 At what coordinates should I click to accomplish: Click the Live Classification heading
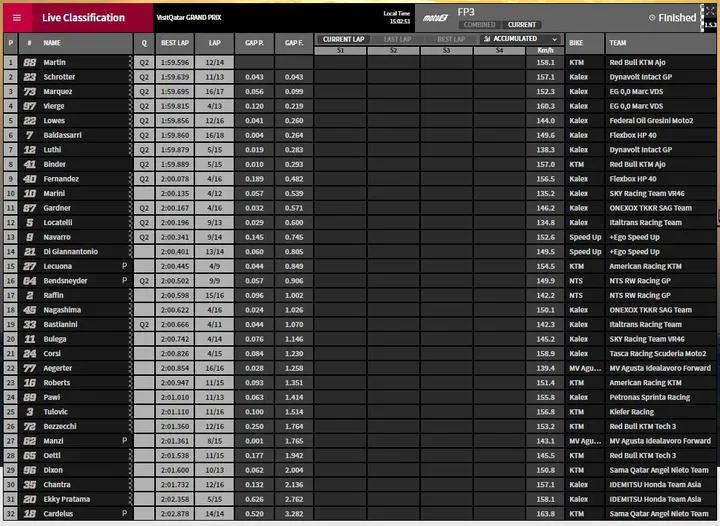(x=84, y=18)
